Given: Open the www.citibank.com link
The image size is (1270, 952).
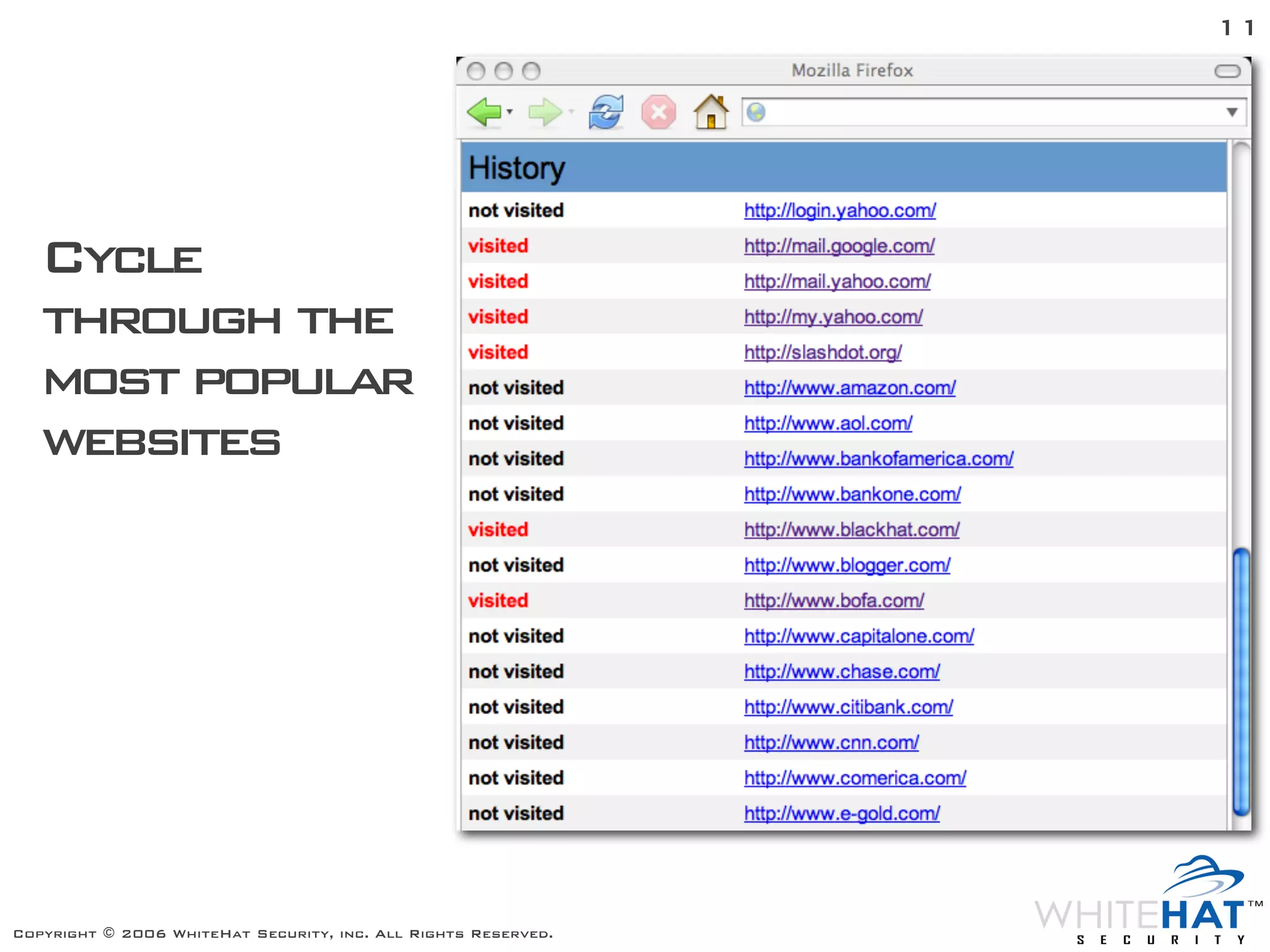Looking at the screenshot, I should [x=848, y=707].
